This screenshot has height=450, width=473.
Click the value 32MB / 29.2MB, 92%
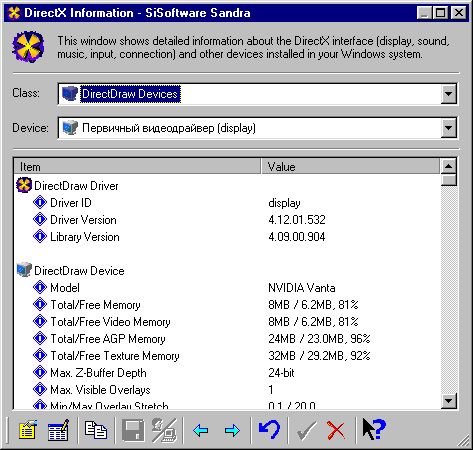[x=319, y=356]
